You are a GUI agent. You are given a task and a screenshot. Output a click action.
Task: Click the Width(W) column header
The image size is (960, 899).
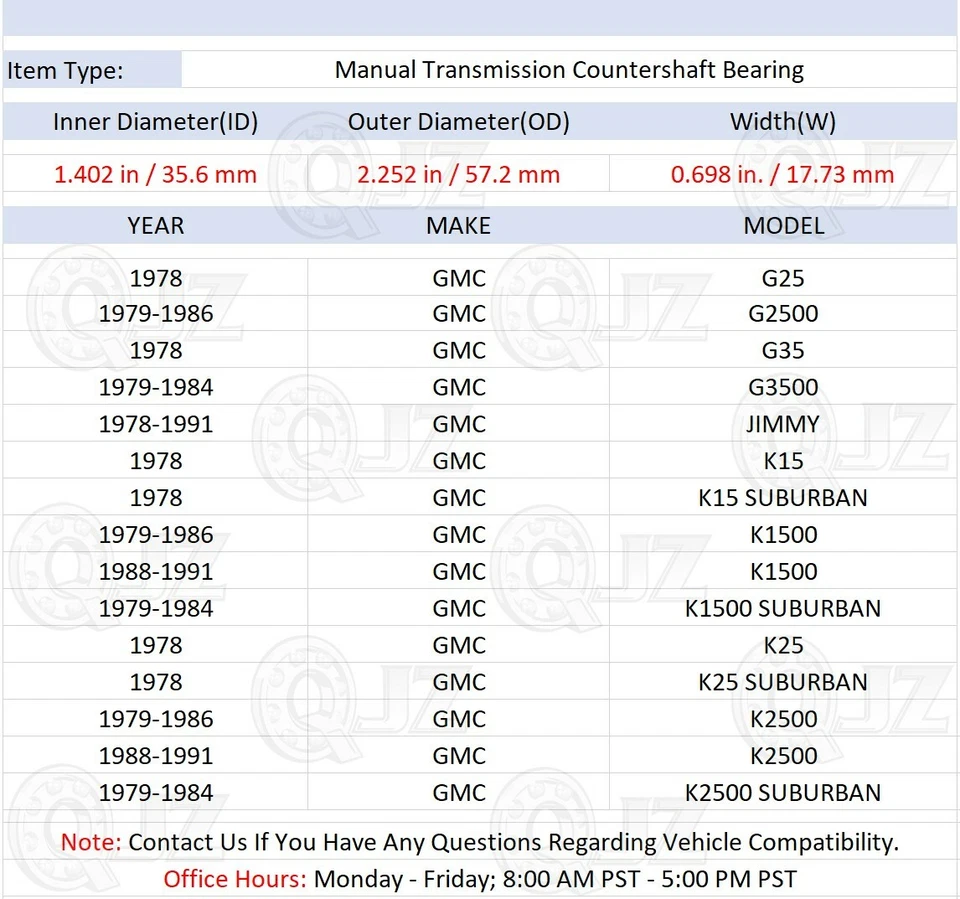[783, 121]
